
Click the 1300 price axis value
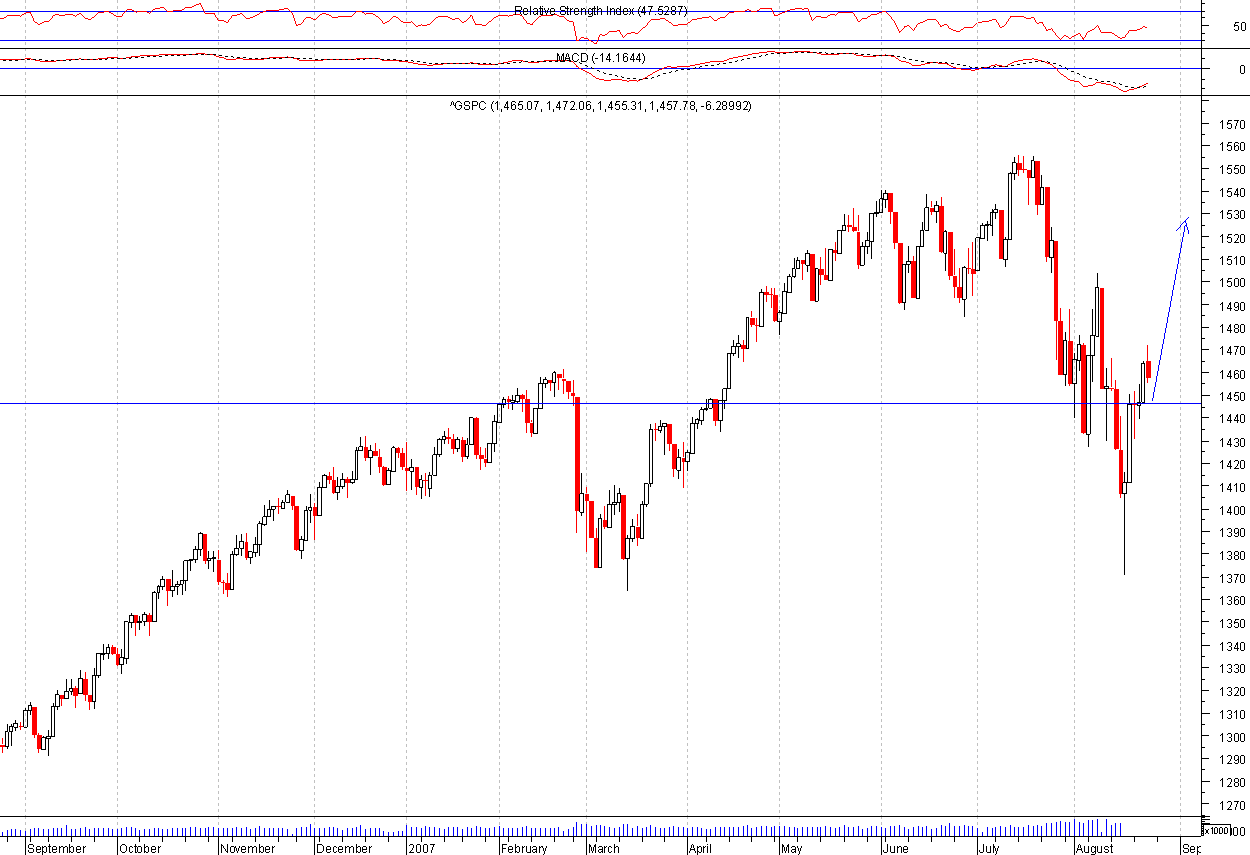click(x=1231, y=737)
